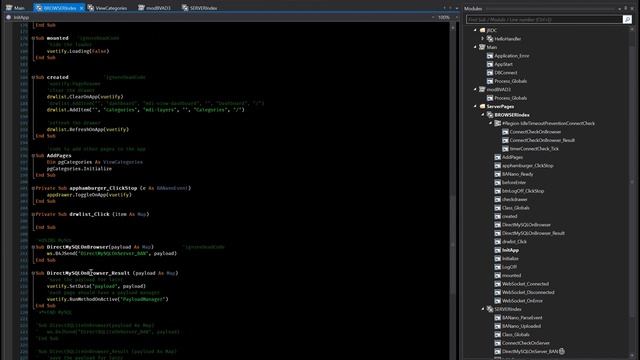Click the BANano_ParseEvent sub icon

[x=498, y=318]
